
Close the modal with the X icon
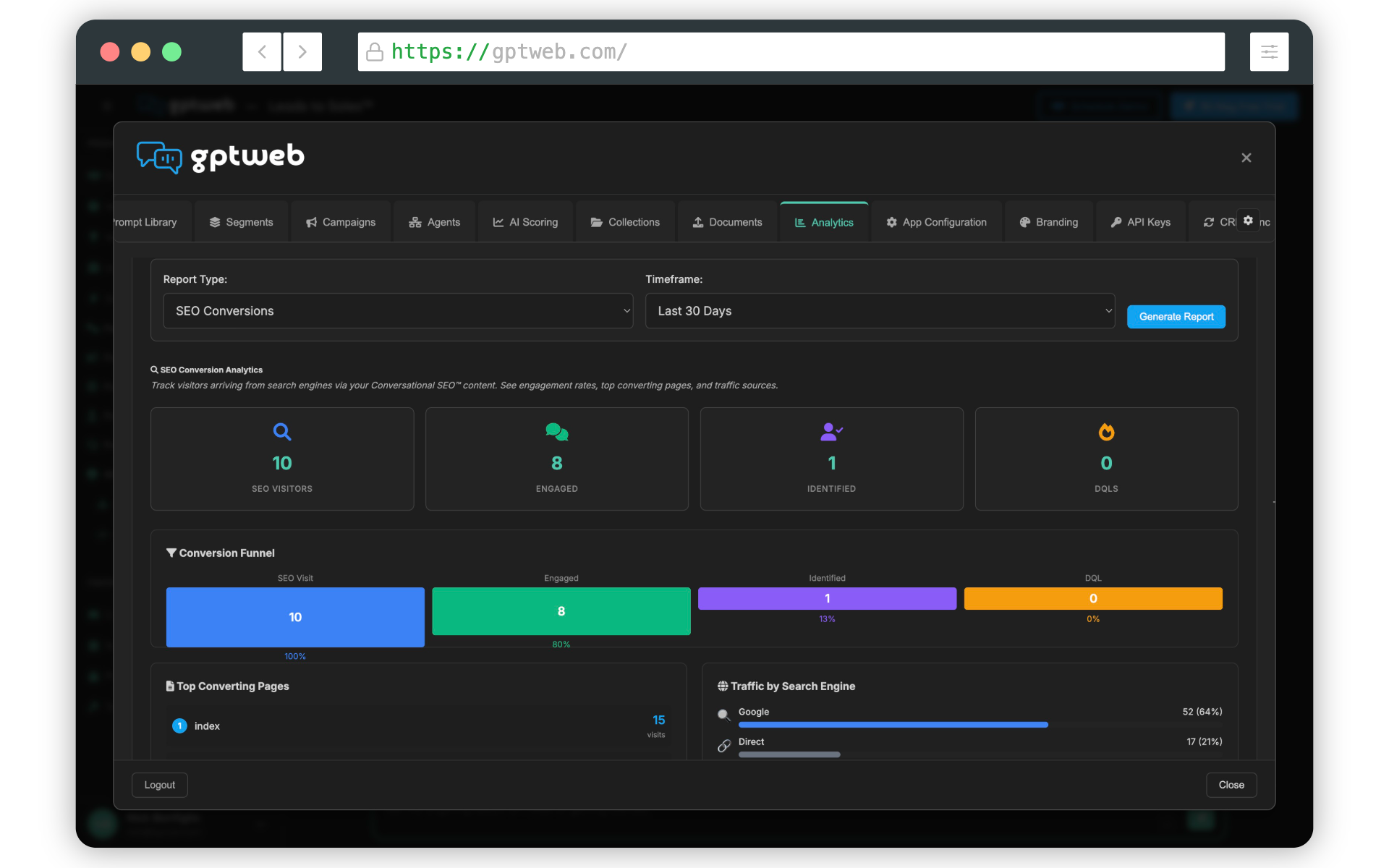[1246, 158]
